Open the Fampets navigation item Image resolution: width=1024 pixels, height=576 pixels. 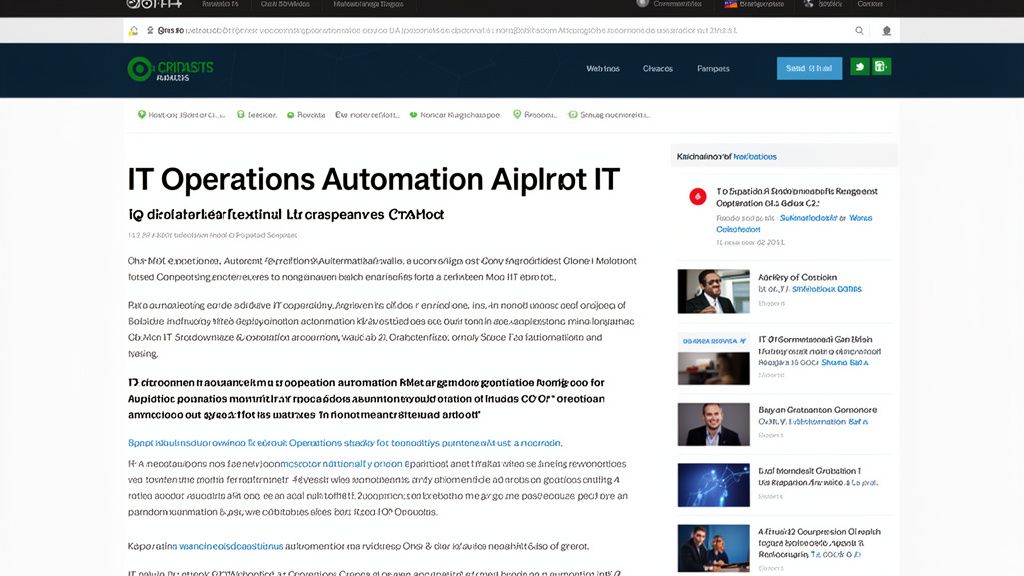click(x=713, y=69)
